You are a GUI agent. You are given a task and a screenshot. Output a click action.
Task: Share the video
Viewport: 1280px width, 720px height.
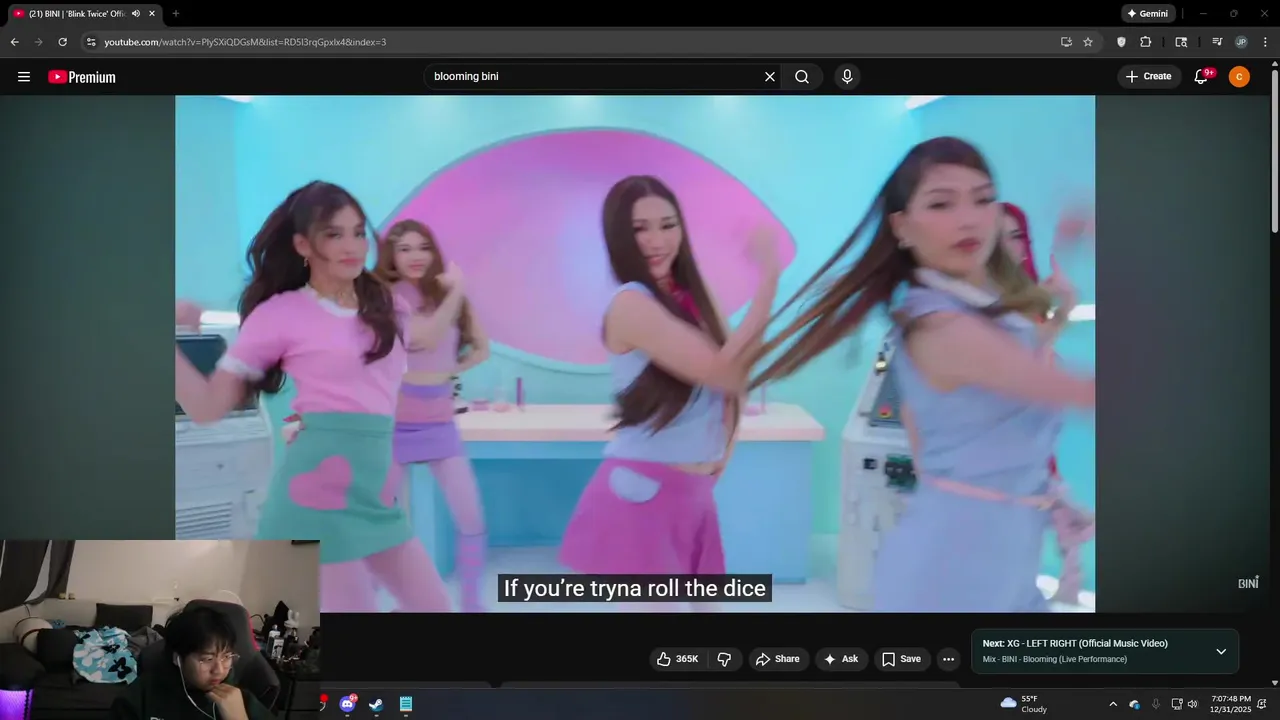[x=778, y=659]
